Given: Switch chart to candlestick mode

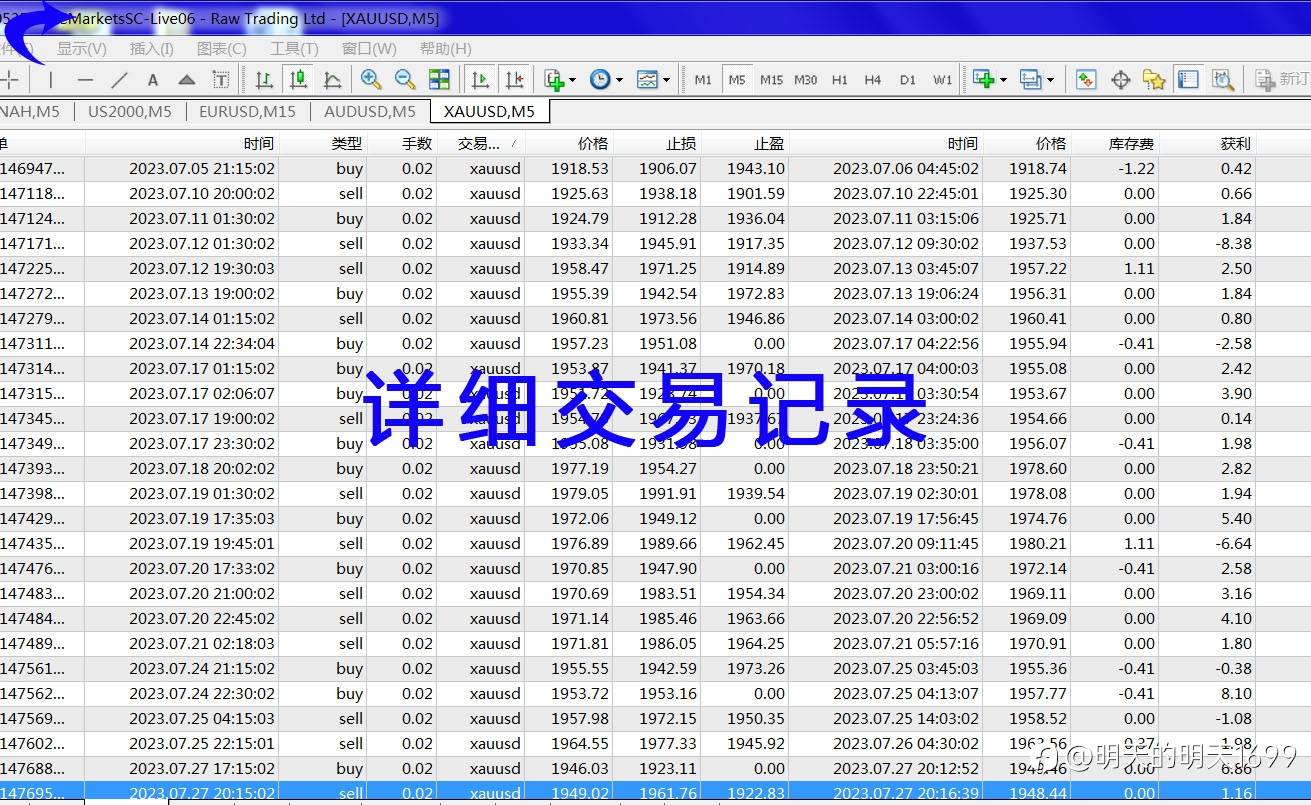Looking at the screenshot, I should tap(298, 79).
